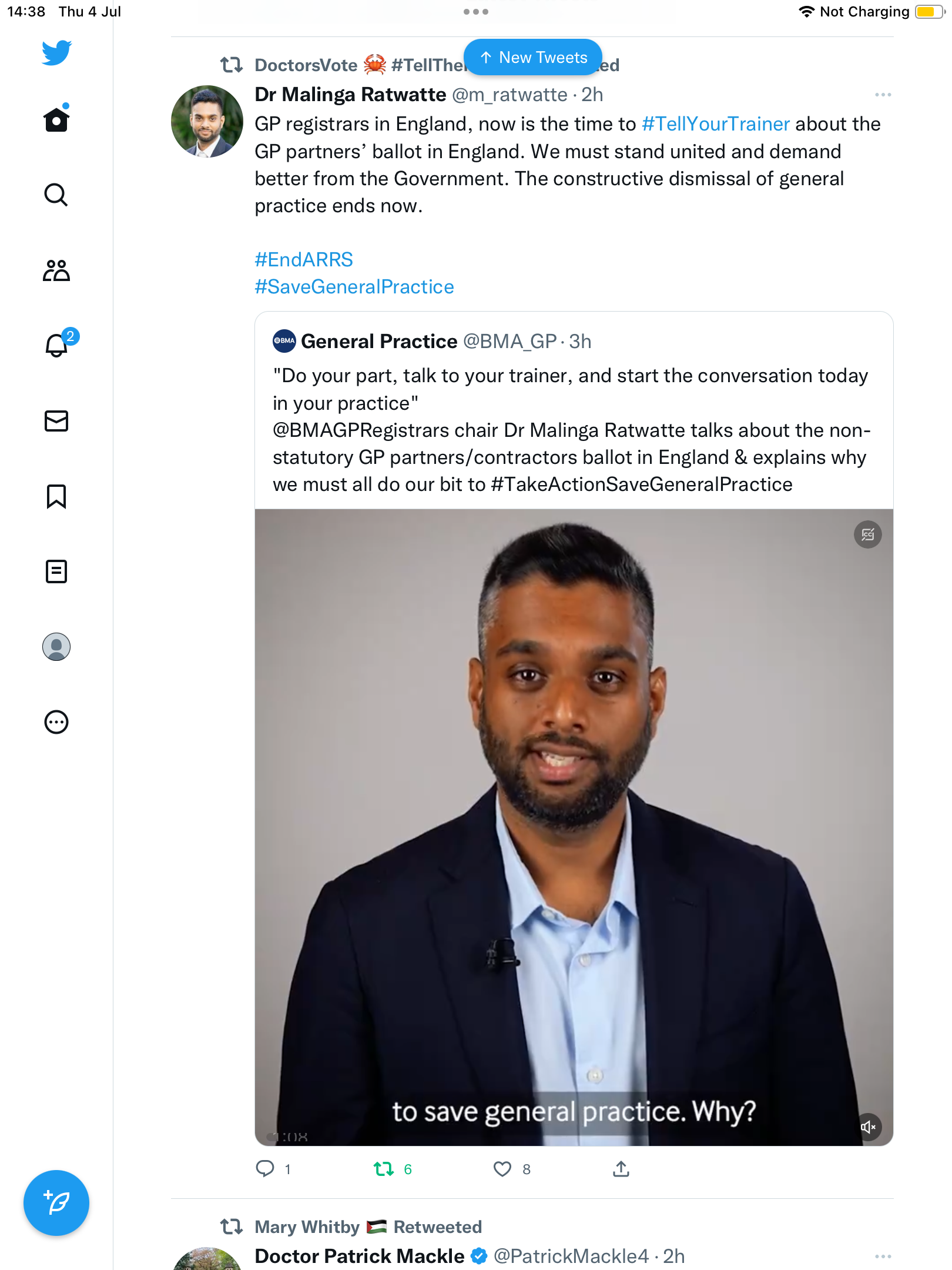Unmute the video with speaker icon
The image size is (952, 1270).
pos(868,1127)
